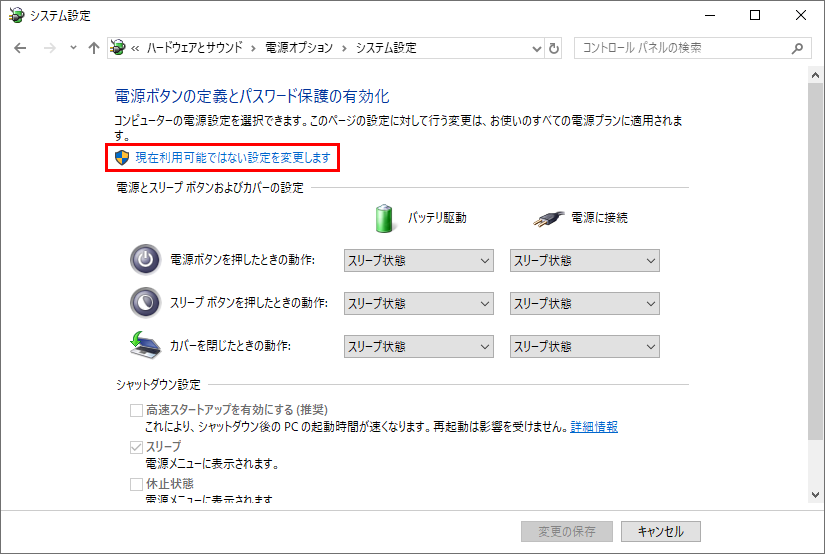This screenshot has width=825, height=554.
Task: Click the vertical scrollbar thumb
Action: [x=816, y=261]
